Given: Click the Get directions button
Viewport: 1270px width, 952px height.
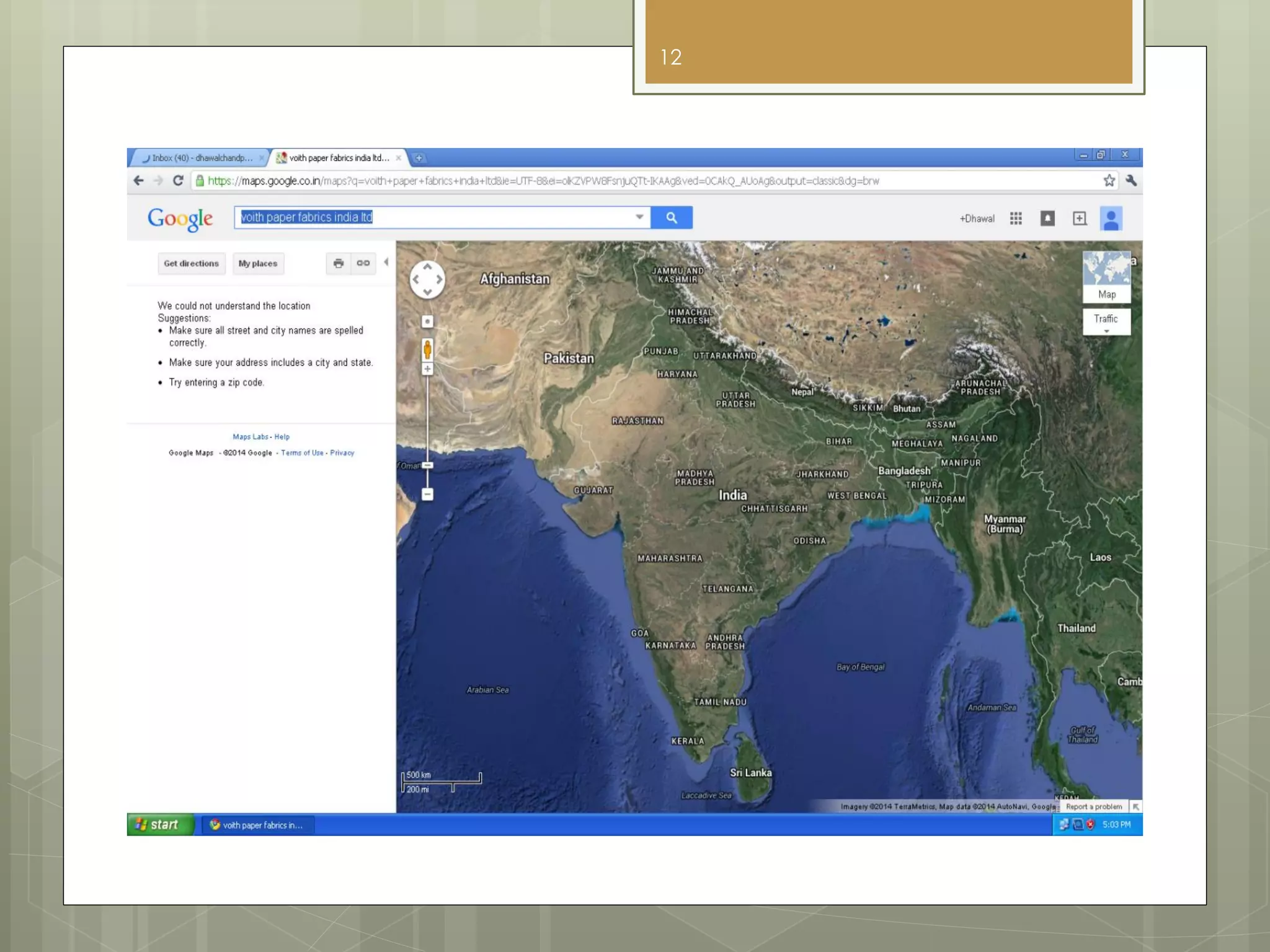Looking at the screenshot, I should point(191,263).
